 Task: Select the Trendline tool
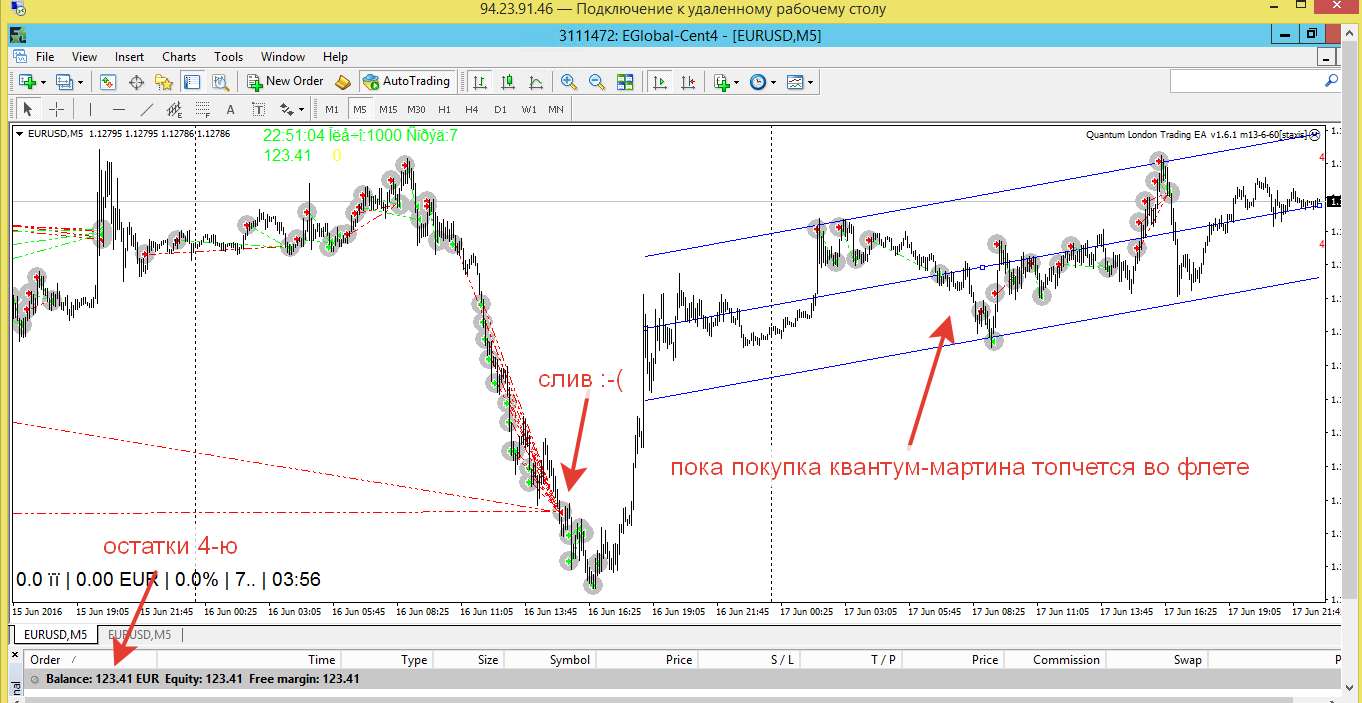(x=148, y=109)
